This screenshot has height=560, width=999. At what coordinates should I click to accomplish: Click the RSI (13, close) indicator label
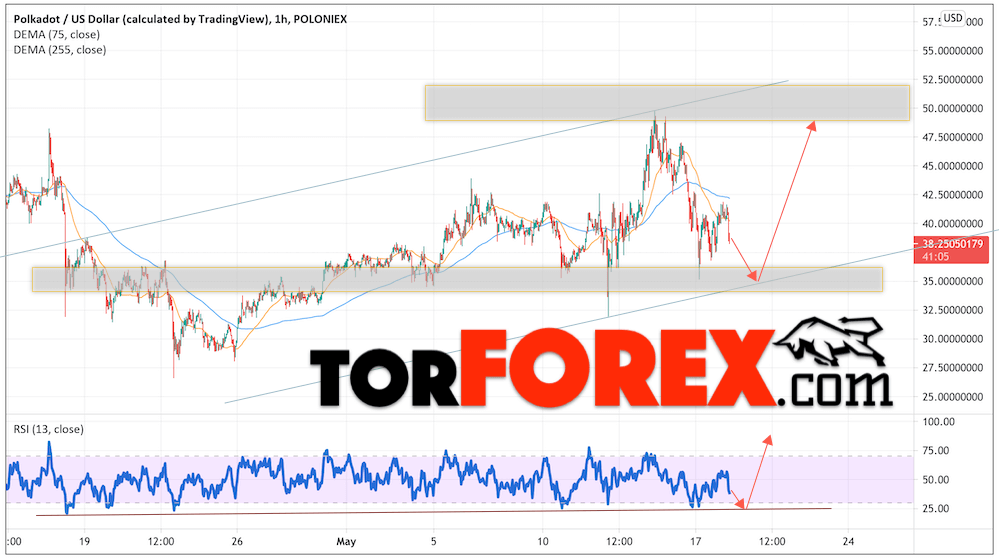(x=48, y=429)
